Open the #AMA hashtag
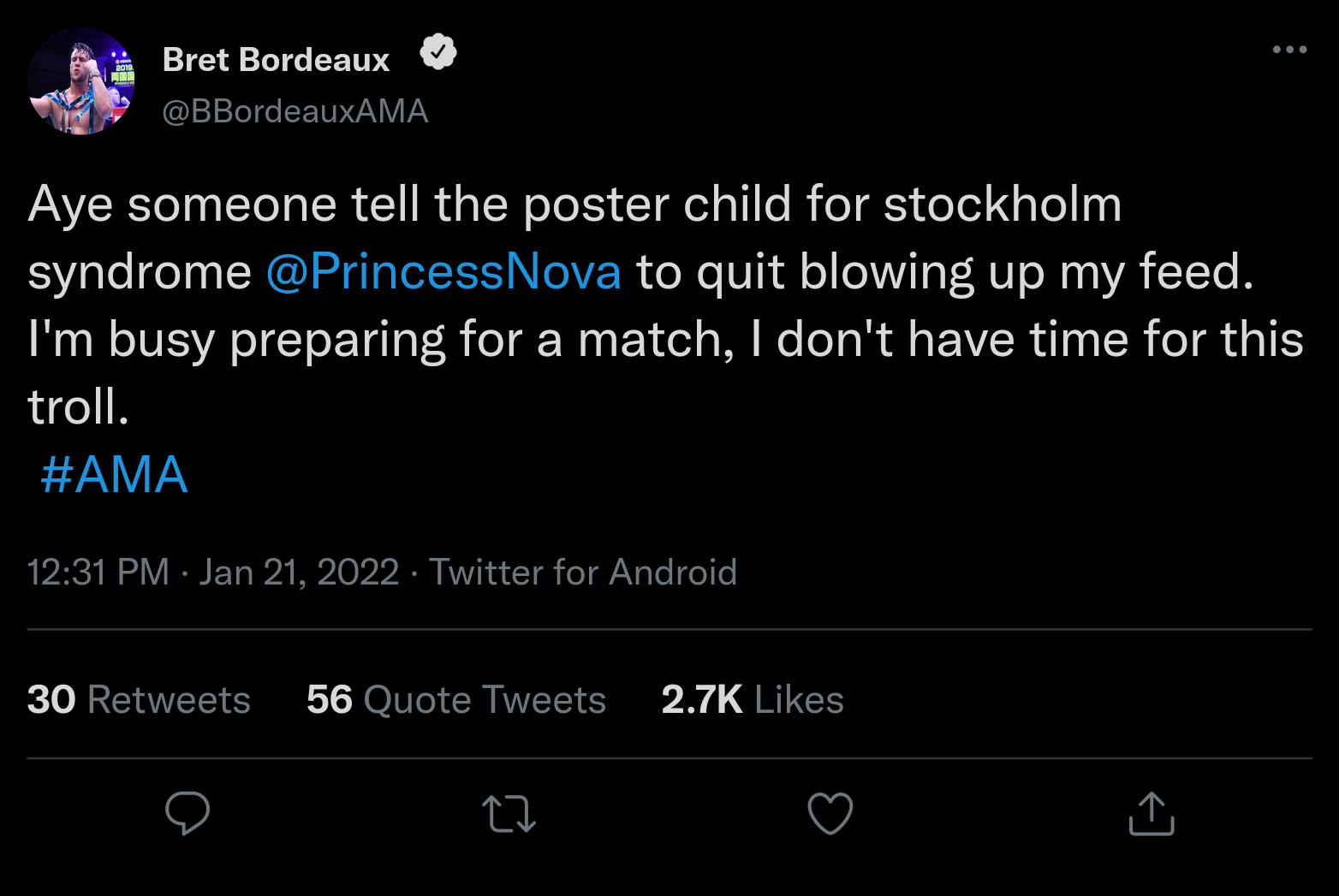This screenshot has height=896, width=1339. [114, 475]
